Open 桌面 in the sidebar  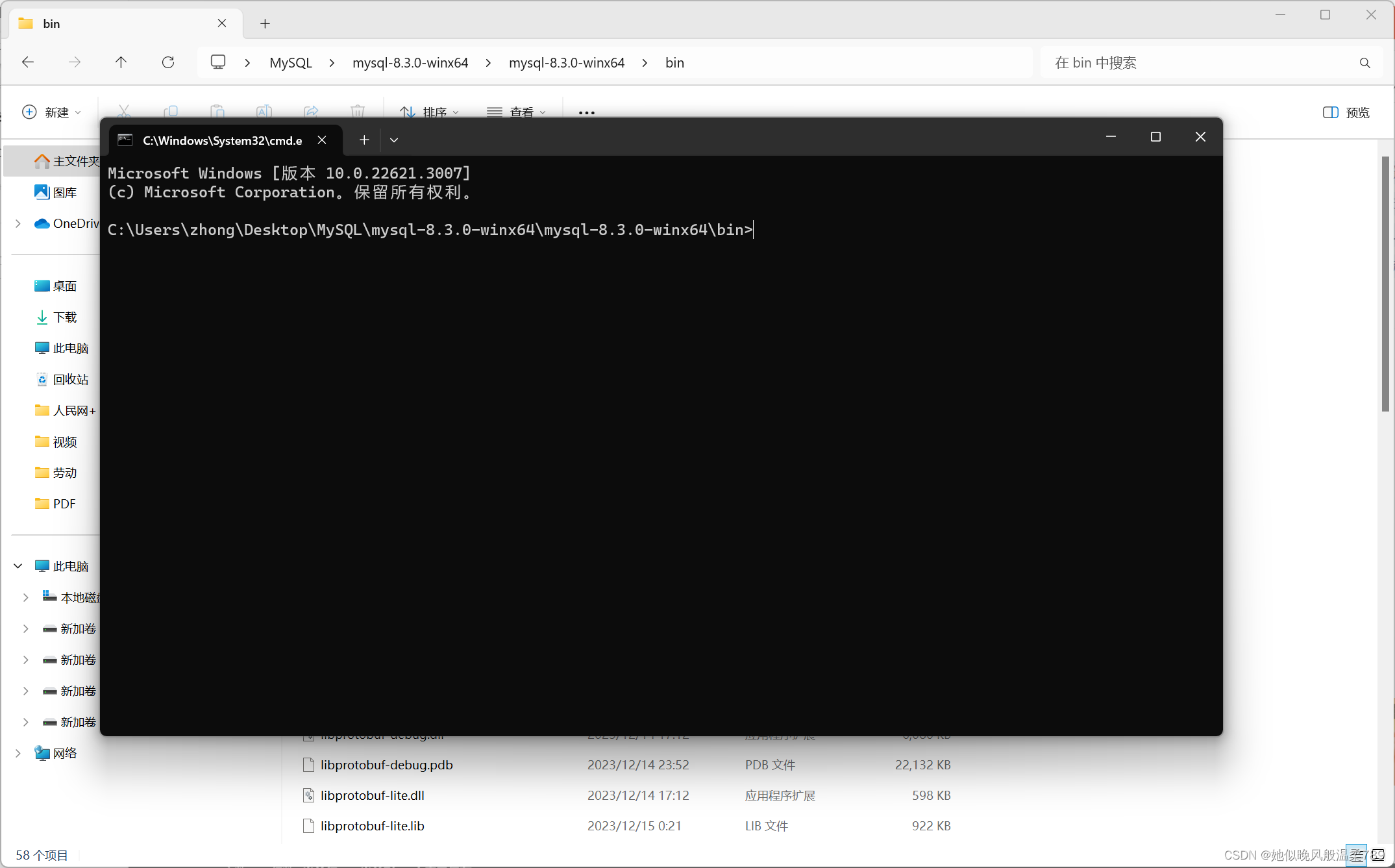pyautogui.click(x=56, y=286)
